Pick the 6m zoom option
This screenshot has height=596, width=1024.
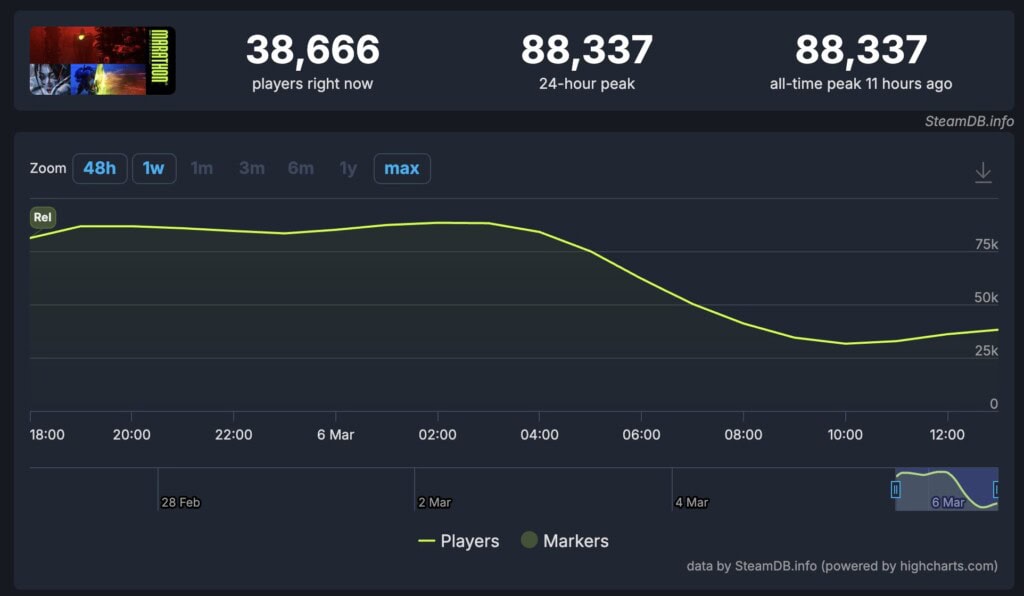(x=300, y=168)
